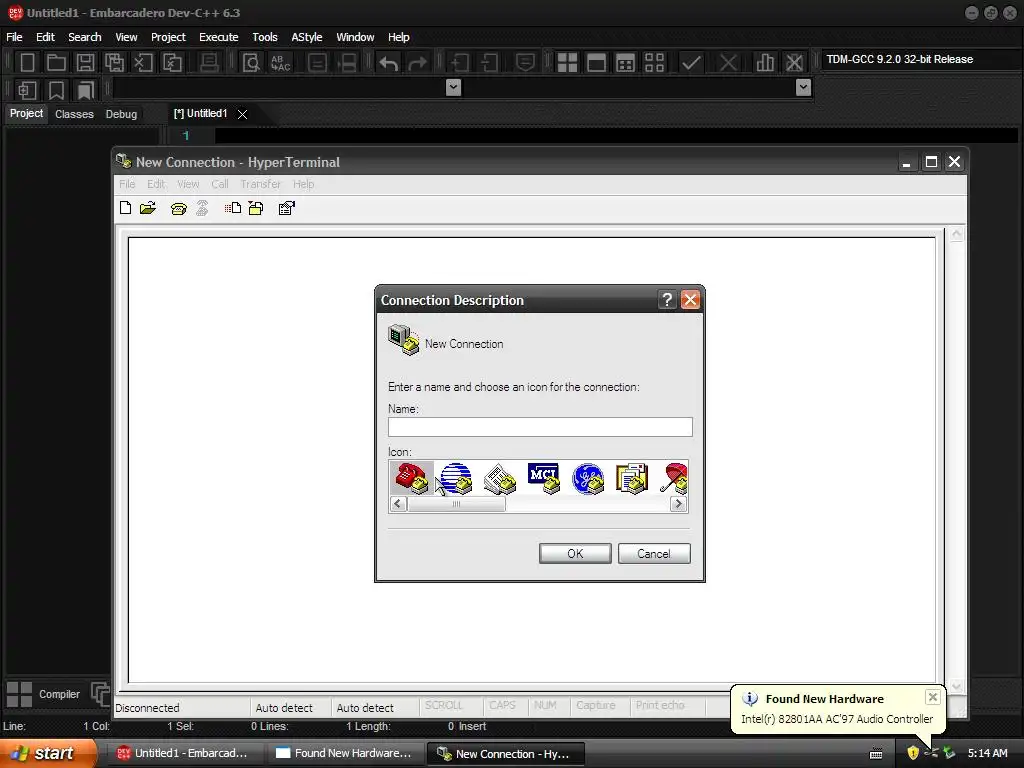Select the GE logo connection icon

coord(588,478)
